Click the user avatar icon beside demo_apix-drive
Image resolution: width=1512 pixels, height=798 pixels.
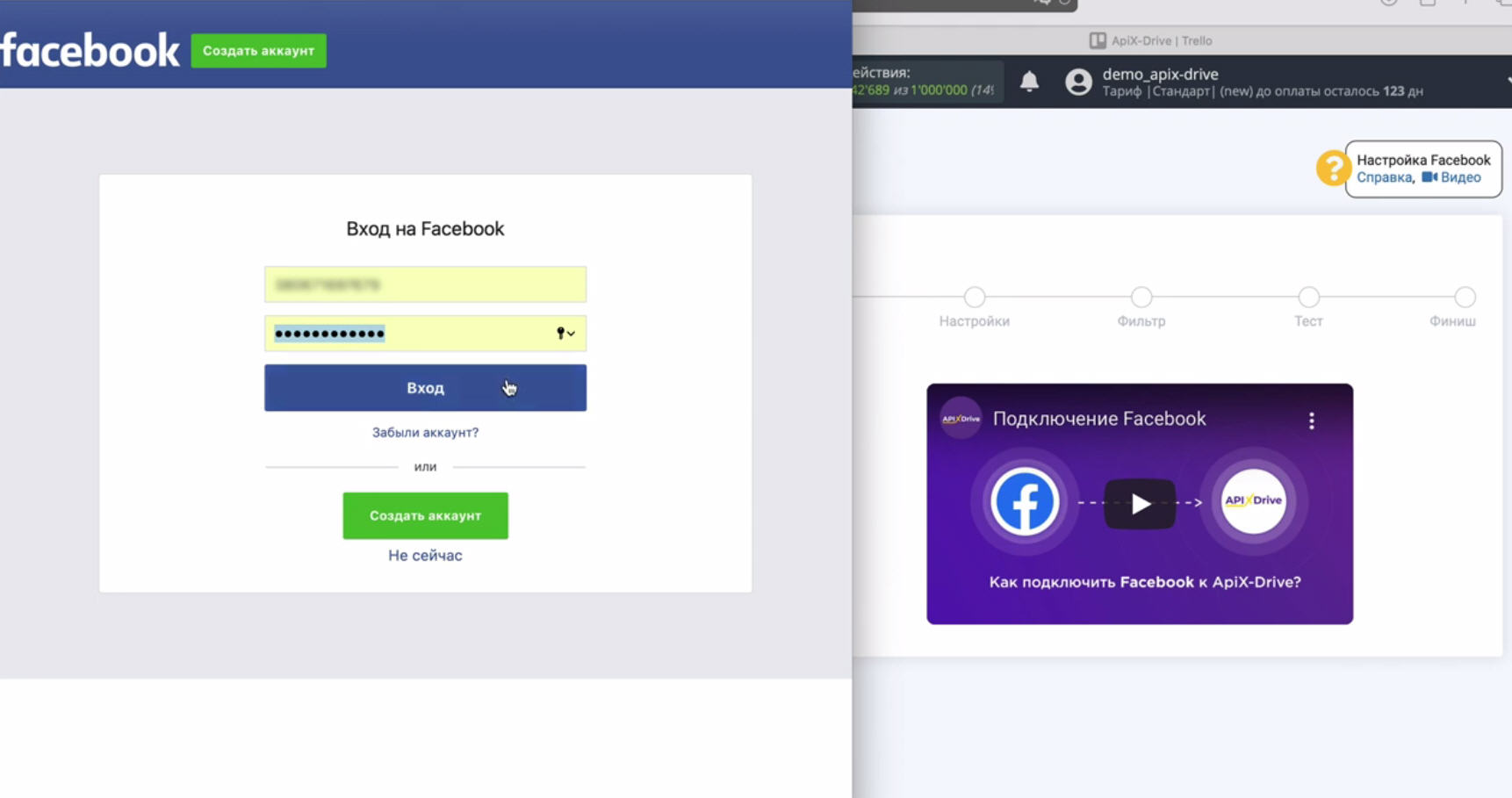coord(1078,82)
